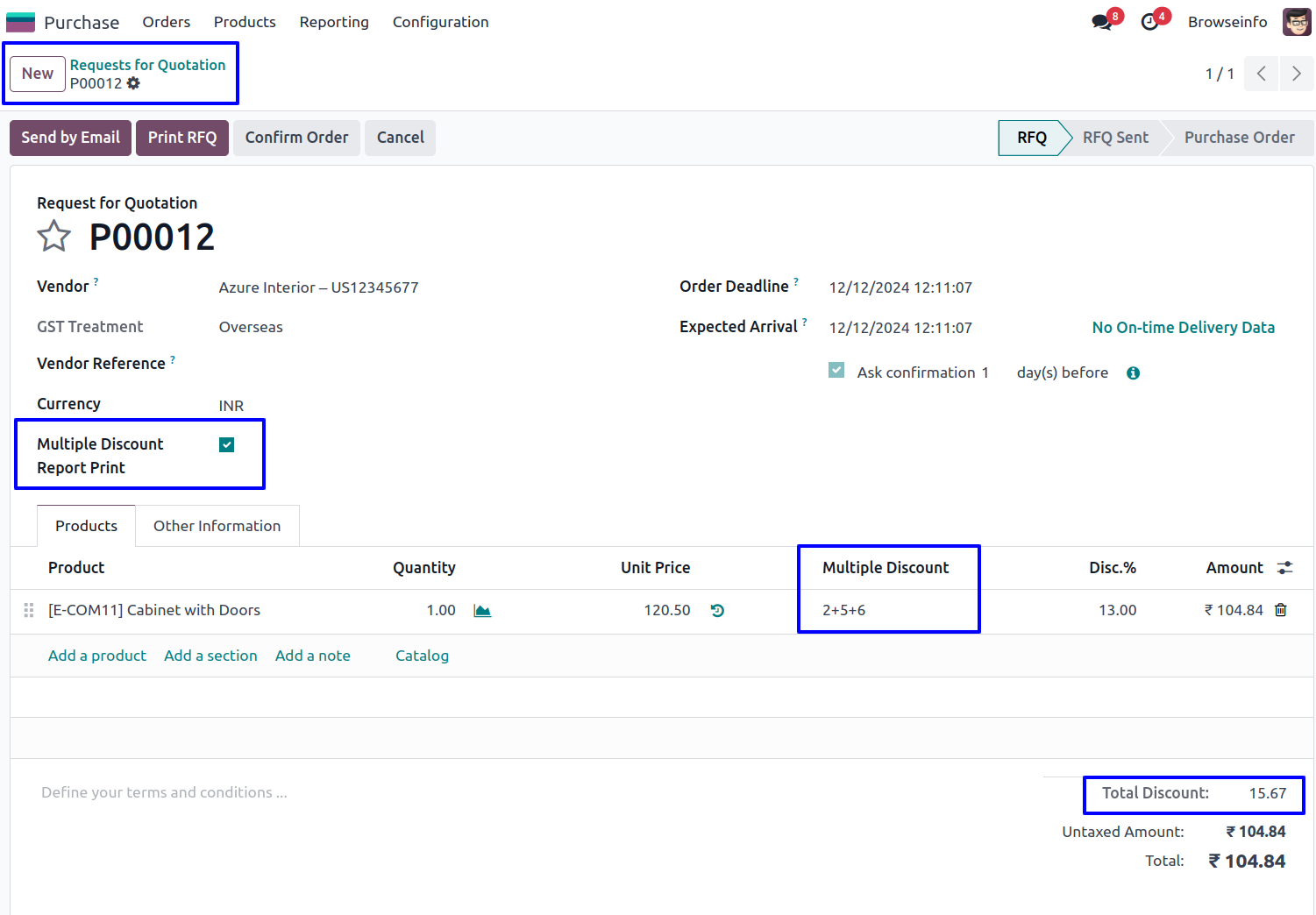Click the drag handle of the product row
The width and height of the screenshot is (1316, 915).
pos(29,610)
